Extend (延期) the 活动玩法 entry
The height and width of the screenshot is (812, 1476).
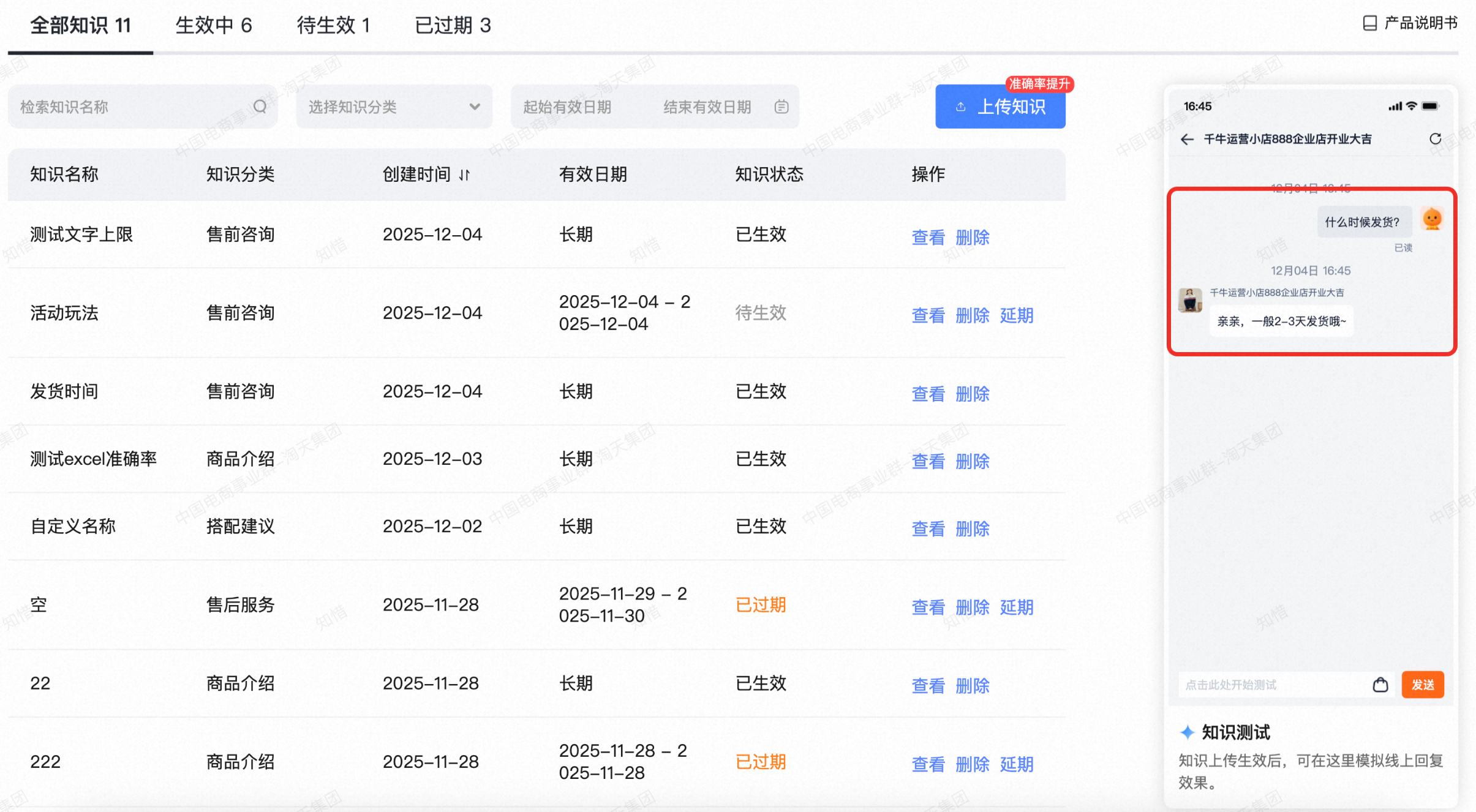coord(1017,315)
